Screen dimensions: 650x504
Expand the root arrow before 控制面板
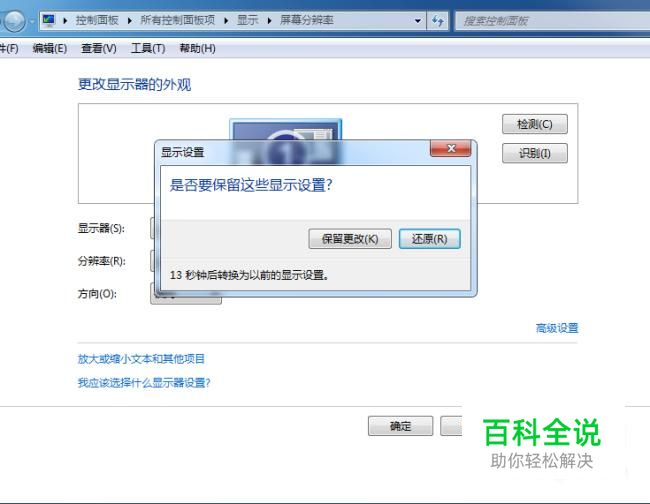tap(65, 20)
